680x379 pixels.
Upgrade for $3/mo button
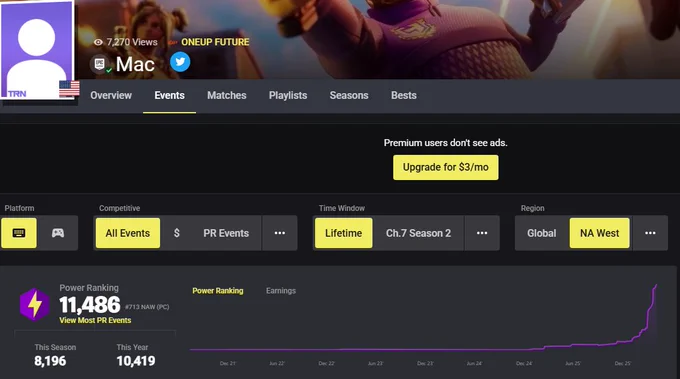click(446, 167)
